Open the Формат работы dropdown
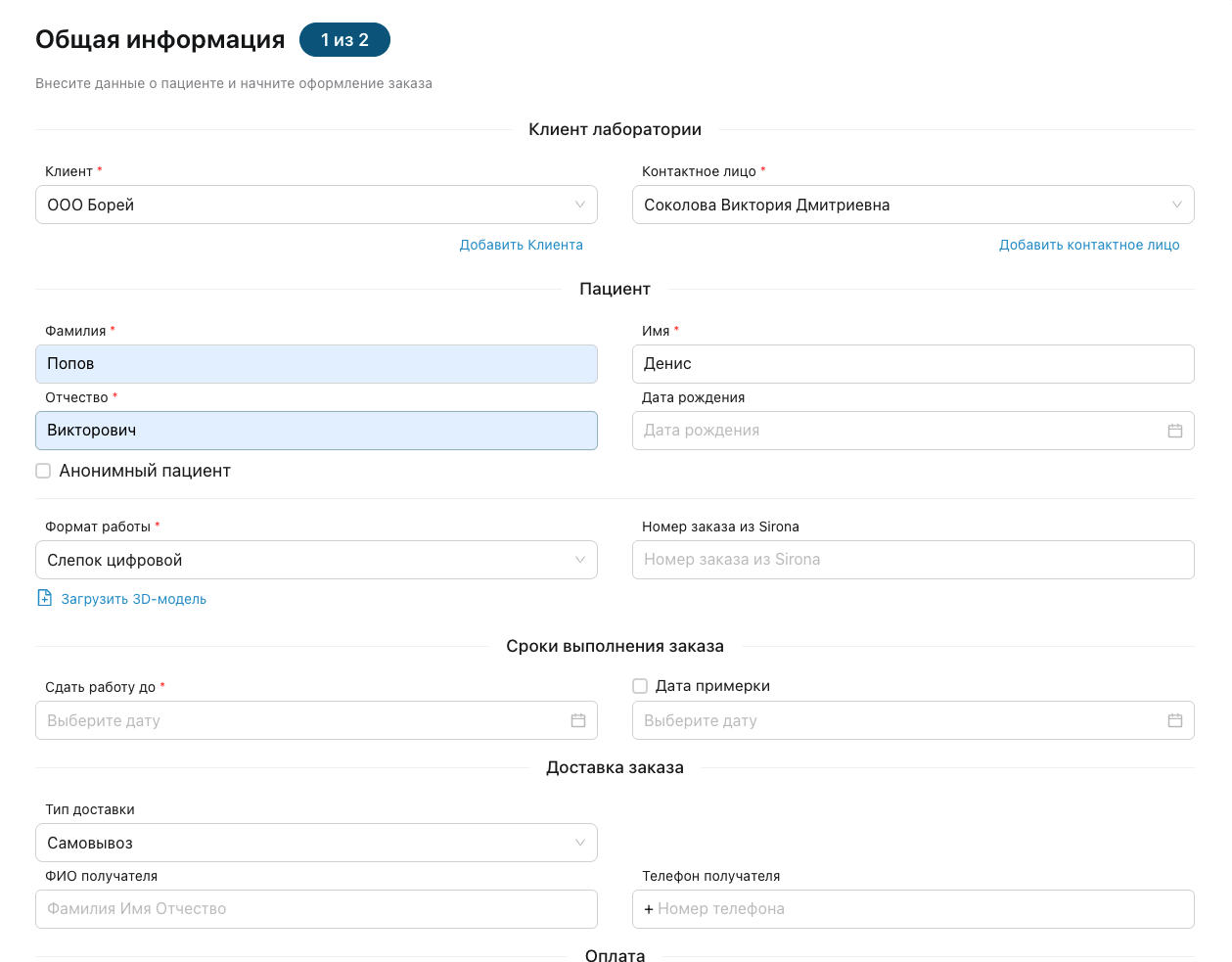The height and width of the screenshot is (962, 1232). 316,560
